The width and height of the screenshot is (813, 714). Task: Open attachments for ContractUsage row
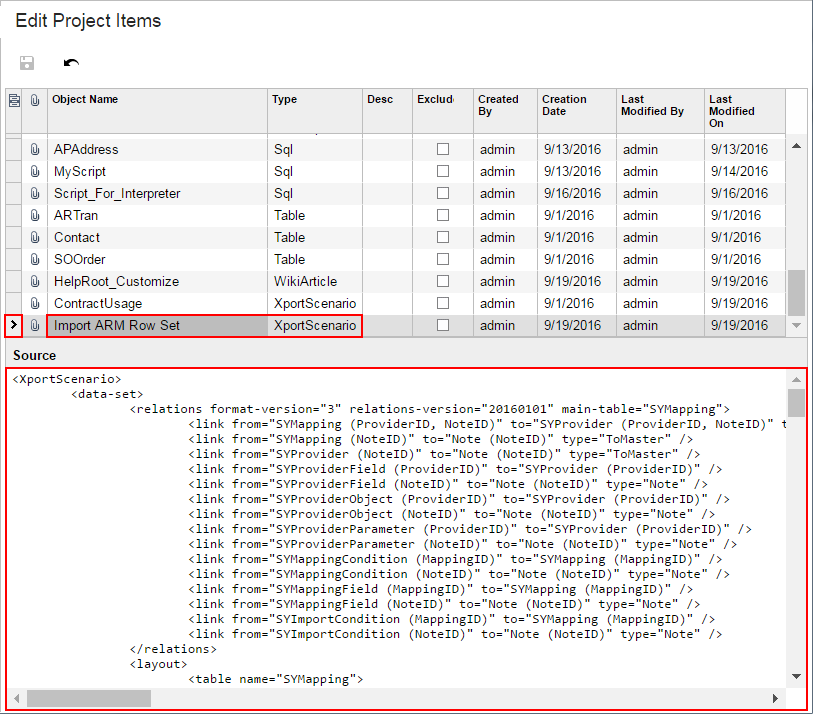point(35,303)
